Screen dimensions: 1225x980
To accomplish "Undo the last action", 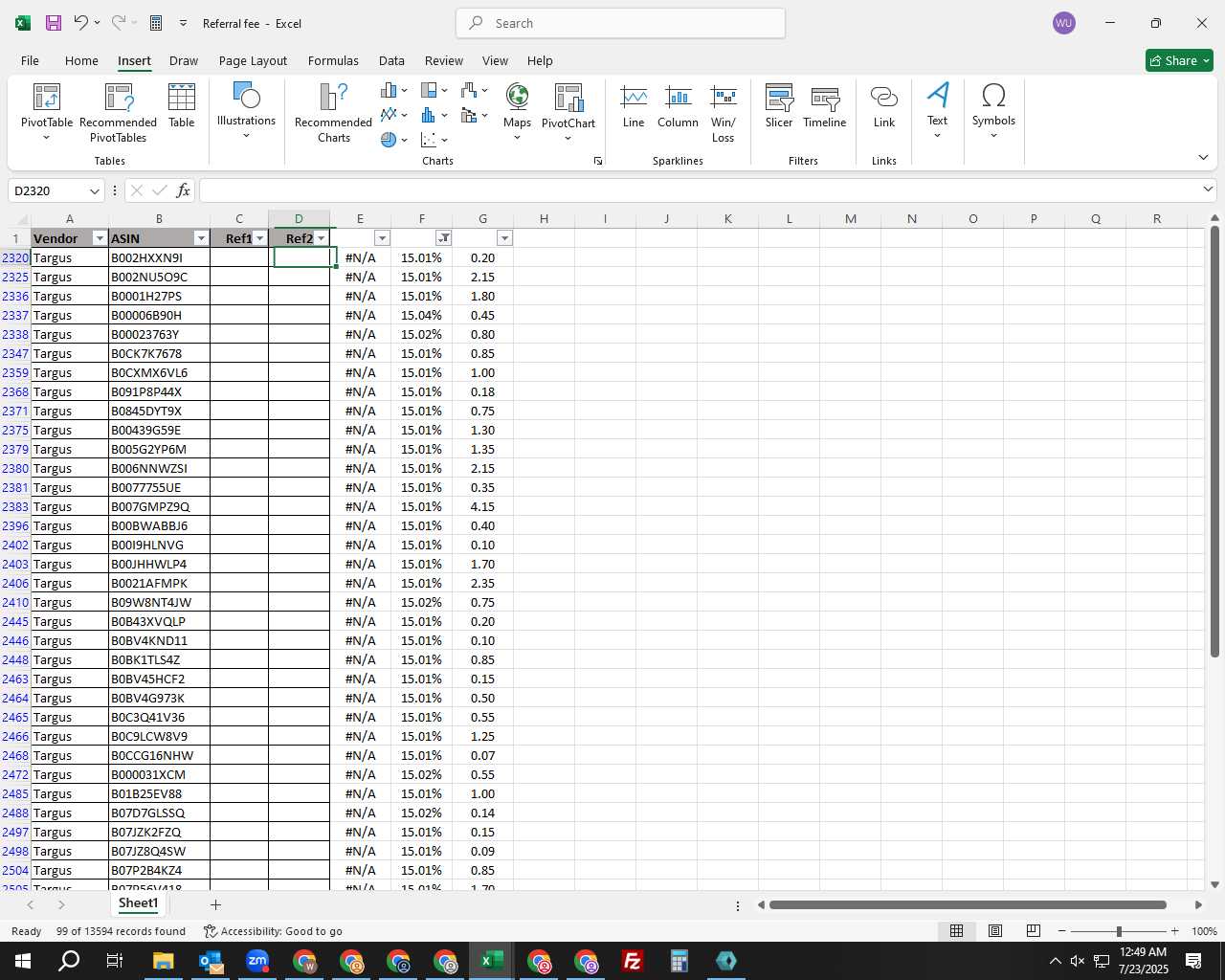I will [x=81, y=23].
